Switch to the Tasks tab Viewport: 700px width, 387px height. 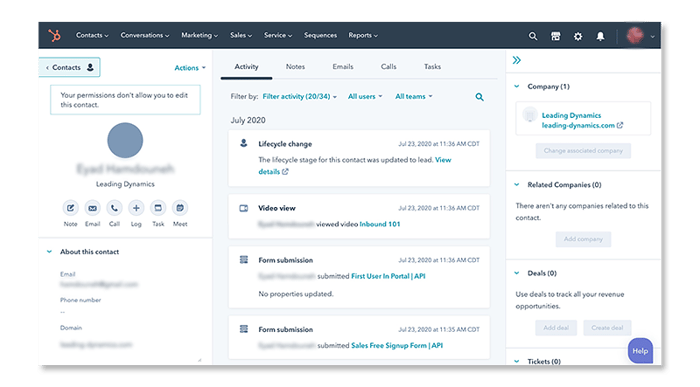pyautogui.click(x=432, y=67)
